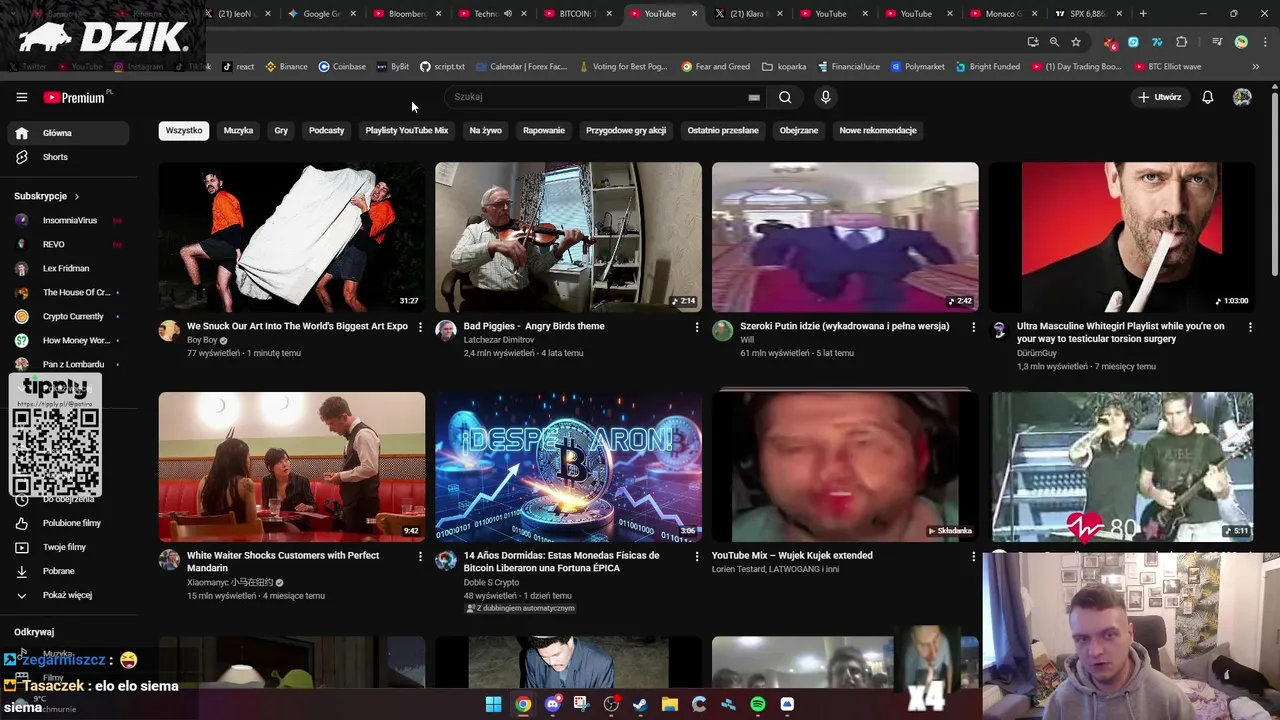Open the Chrome extensions puzzle icon

[x=1182, y=42]
